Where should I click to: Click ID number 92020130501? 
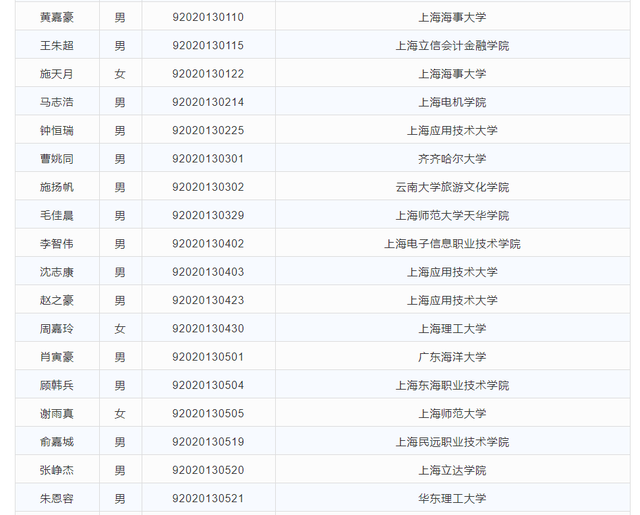pos(208,357)
